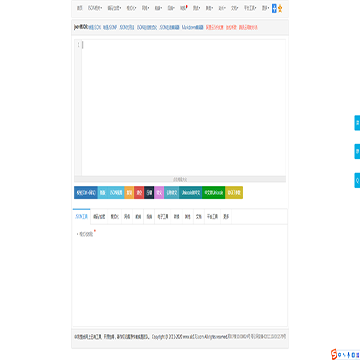The height and width of the screenshot is (360, 360).
Task: Click the topmost blue floating side button
Action: [357, 123]
